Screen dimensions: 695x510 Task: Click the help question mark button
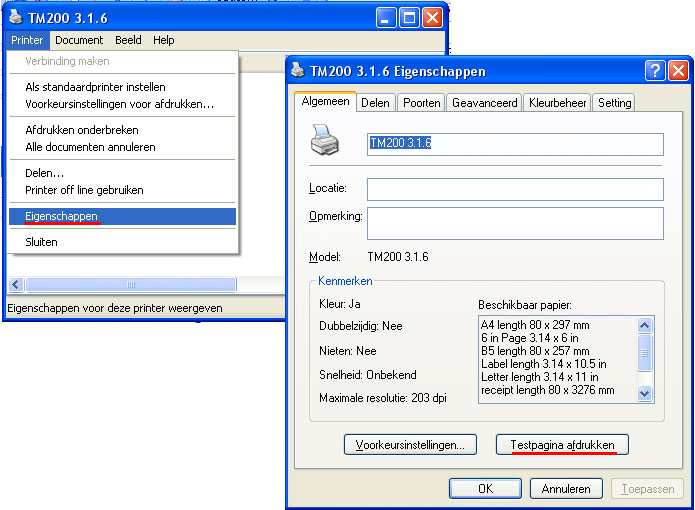(655, 71)
